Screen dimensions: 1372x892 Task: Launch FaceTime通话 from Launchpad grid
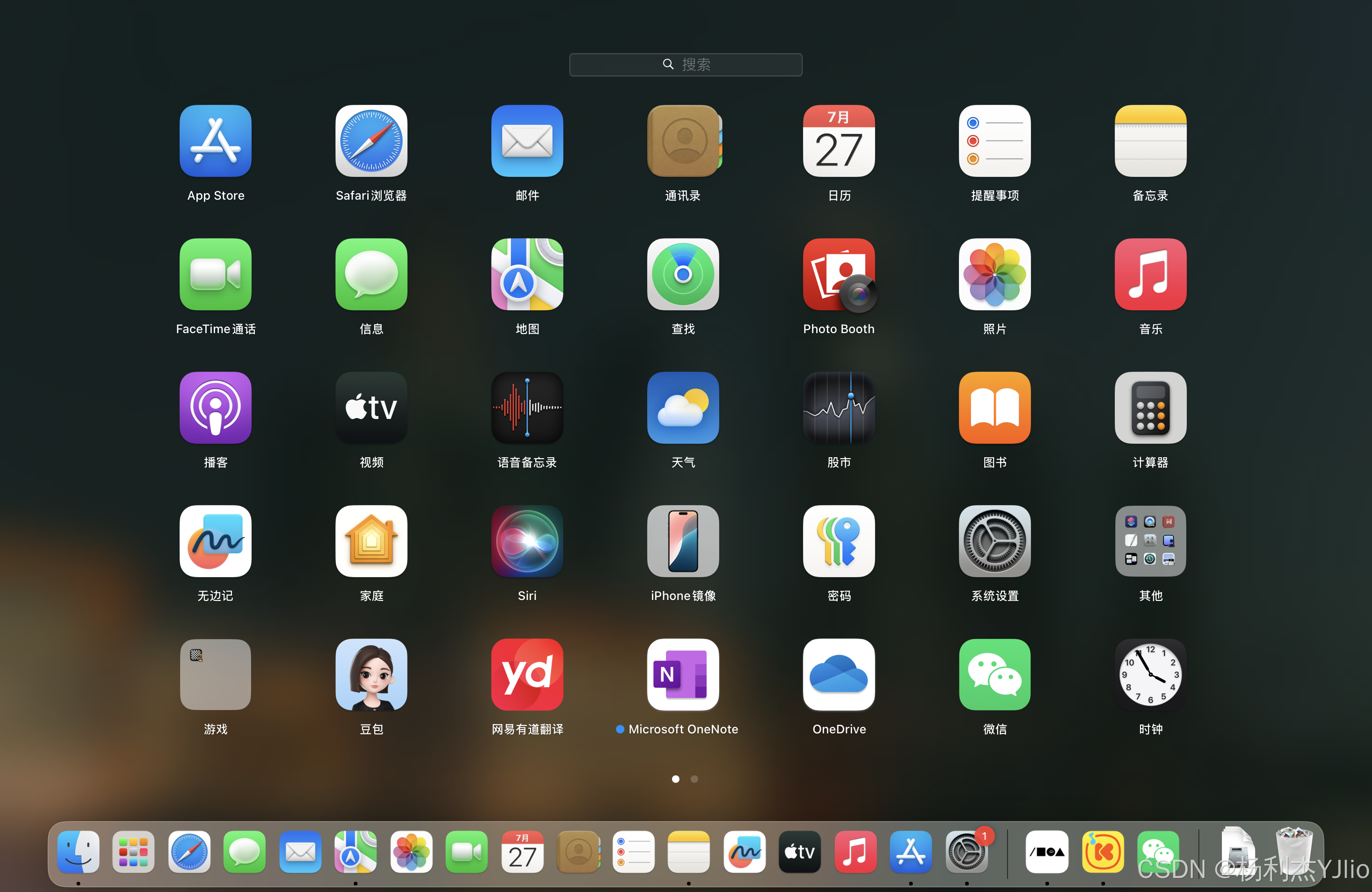pos(216,274)
